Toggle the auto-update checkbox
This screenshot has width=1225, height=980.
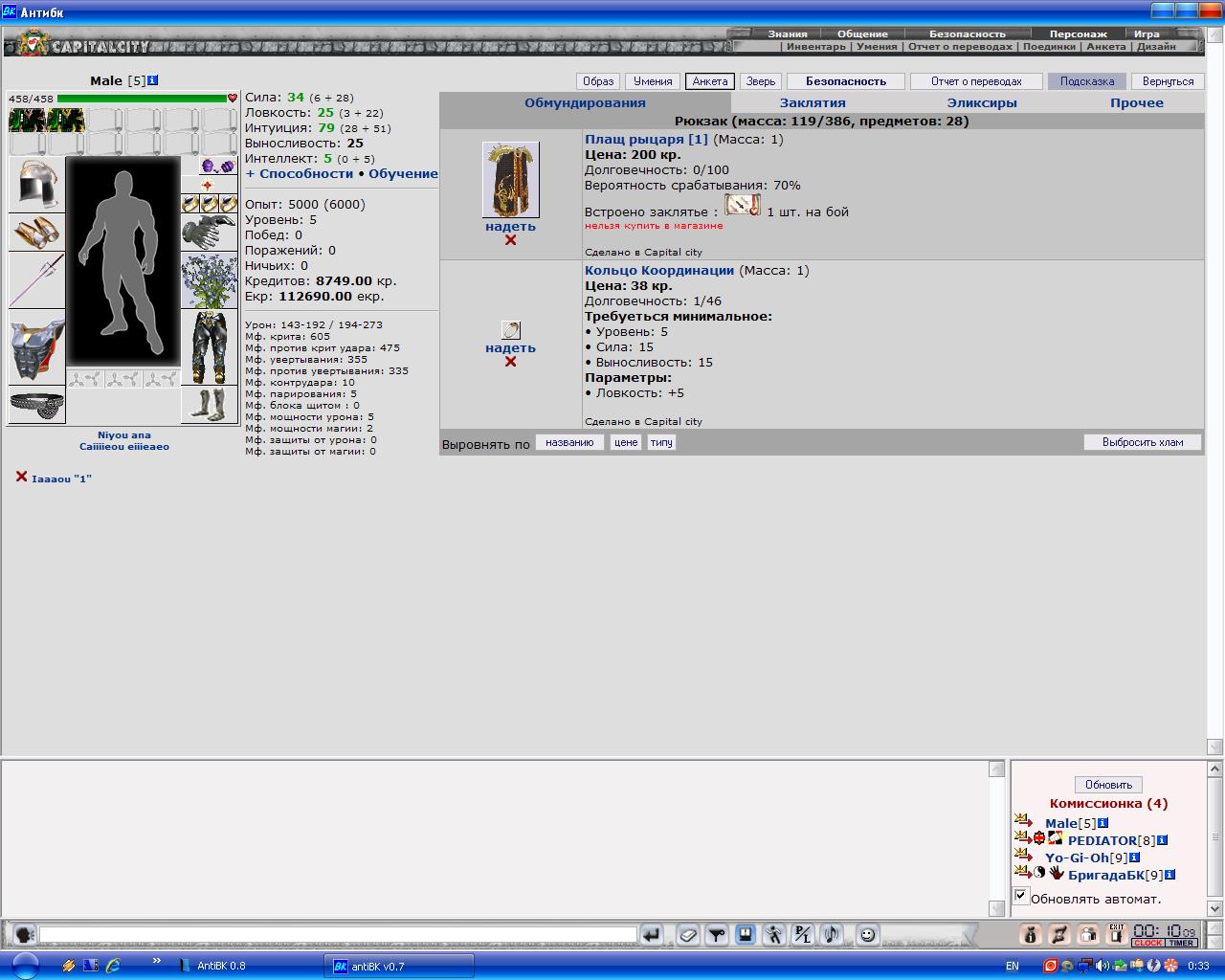point(1021,897)
